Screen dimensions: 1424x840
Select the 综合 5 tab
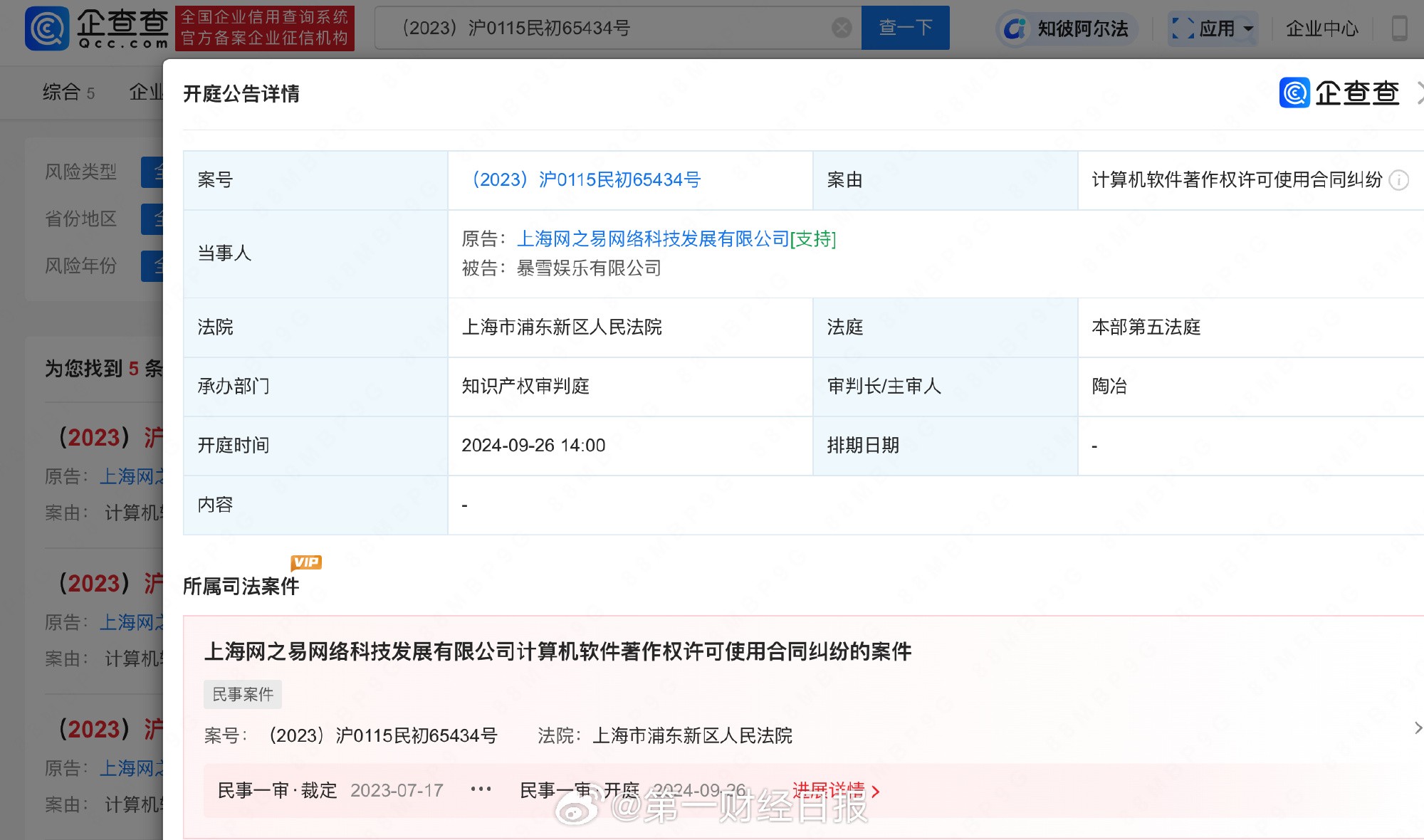pyautogui.click(x=68, y=92)
